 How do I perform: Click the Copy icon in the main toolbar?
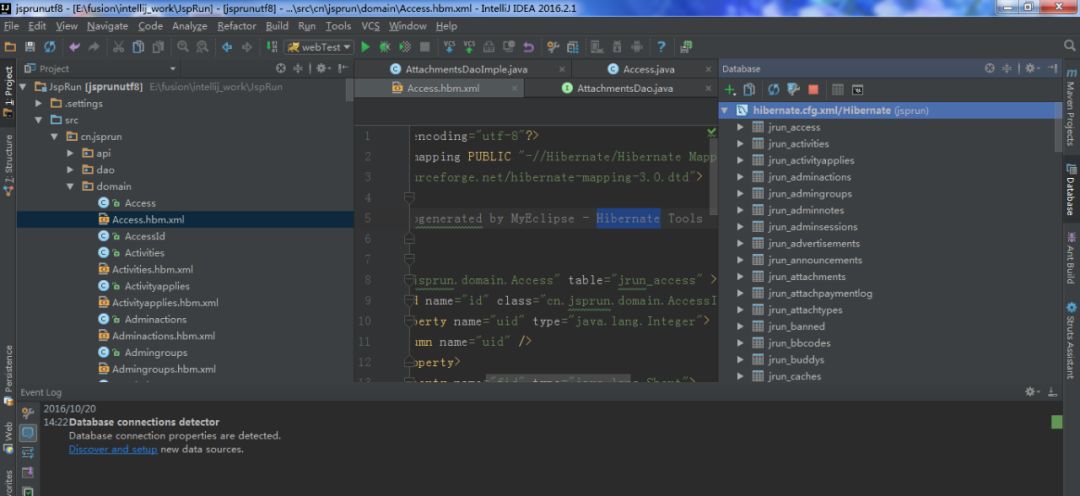pos(138,47)
